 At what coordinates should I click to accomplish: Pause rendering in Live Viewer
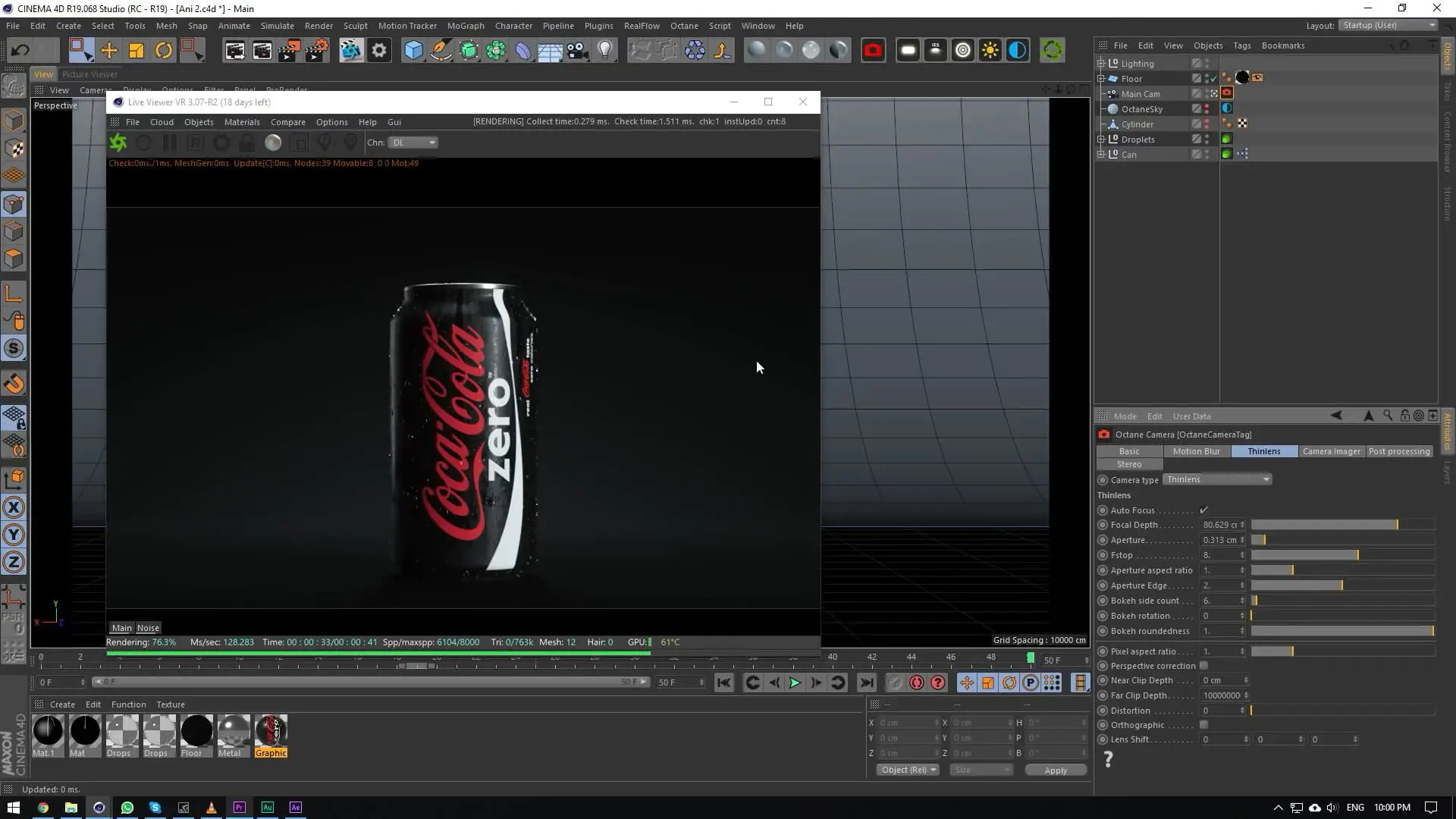pos(169,143)
